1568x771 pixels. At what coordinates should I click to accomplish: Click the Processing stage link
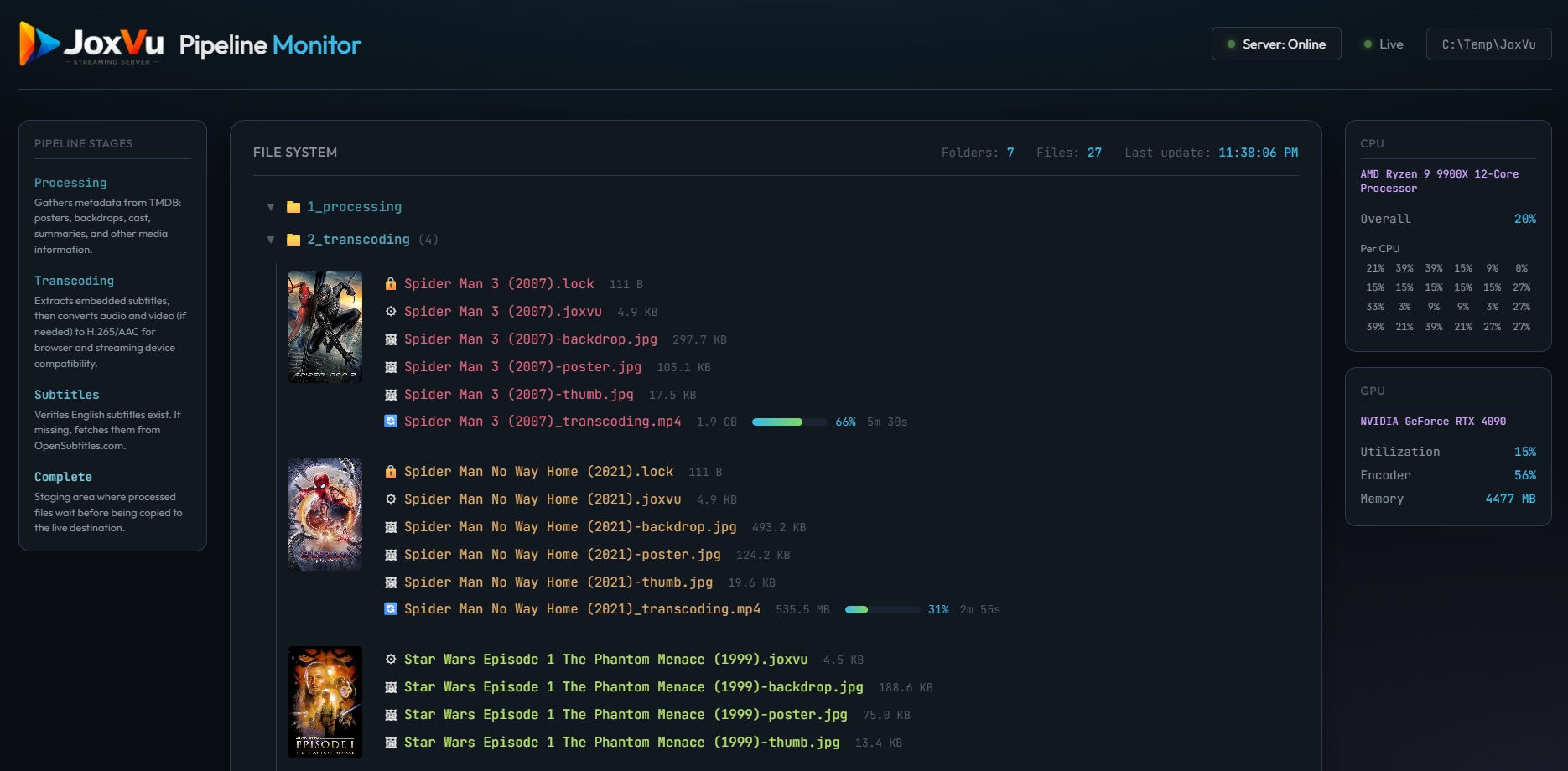pos(70,182)
